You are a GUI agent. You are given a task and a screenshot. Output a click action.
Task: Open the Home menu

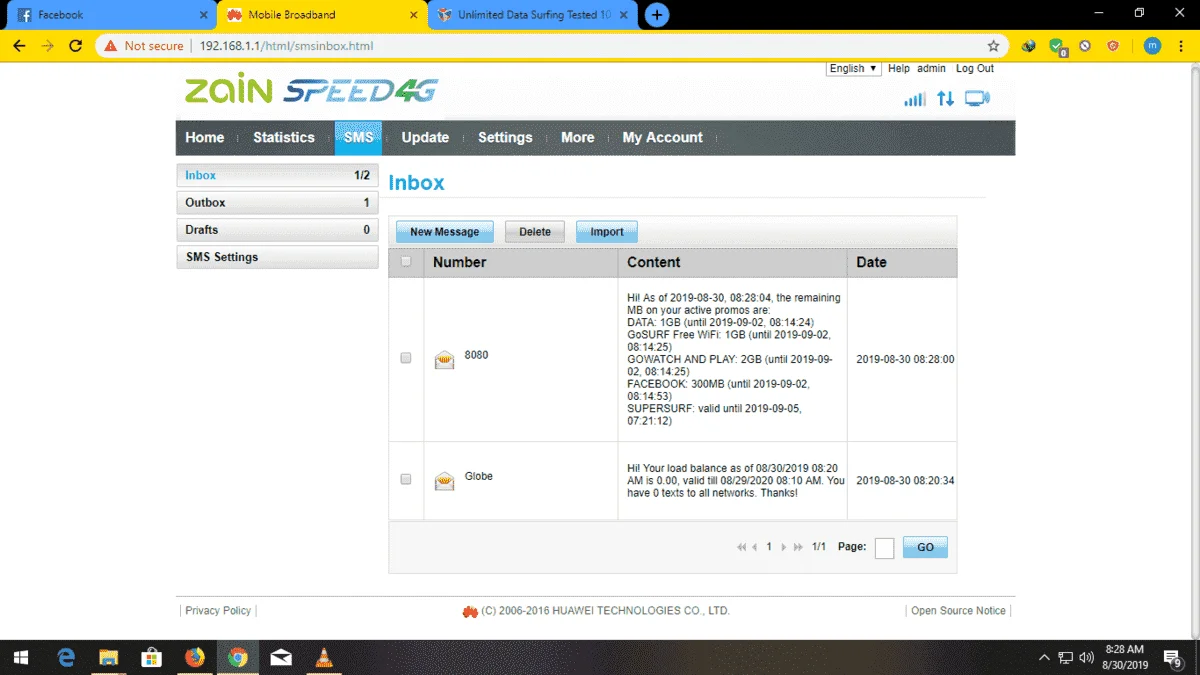(x=205, y=138)
